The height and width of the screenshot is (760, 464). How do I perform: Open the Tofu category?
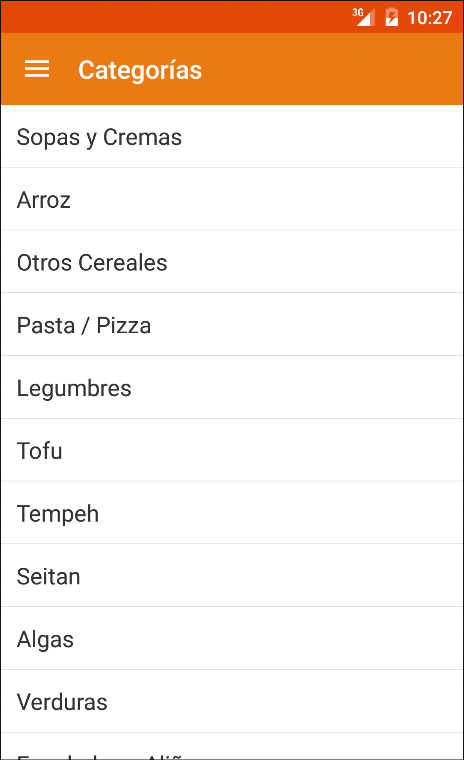tap(232, 450)
